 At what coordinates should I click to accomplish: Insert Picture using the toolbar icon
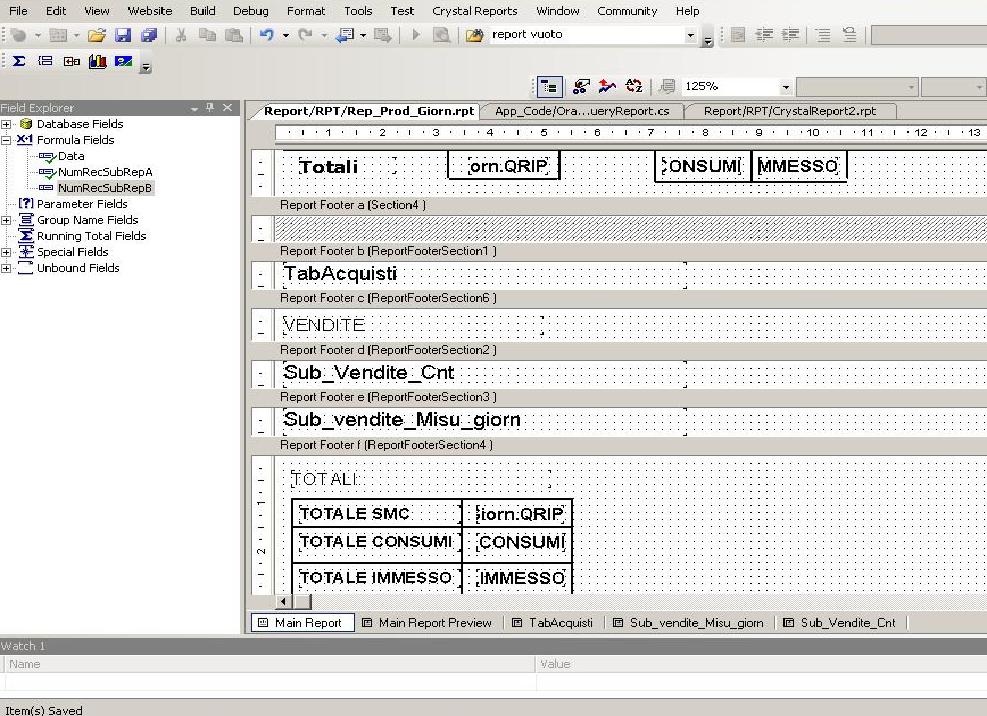point(123,61)
